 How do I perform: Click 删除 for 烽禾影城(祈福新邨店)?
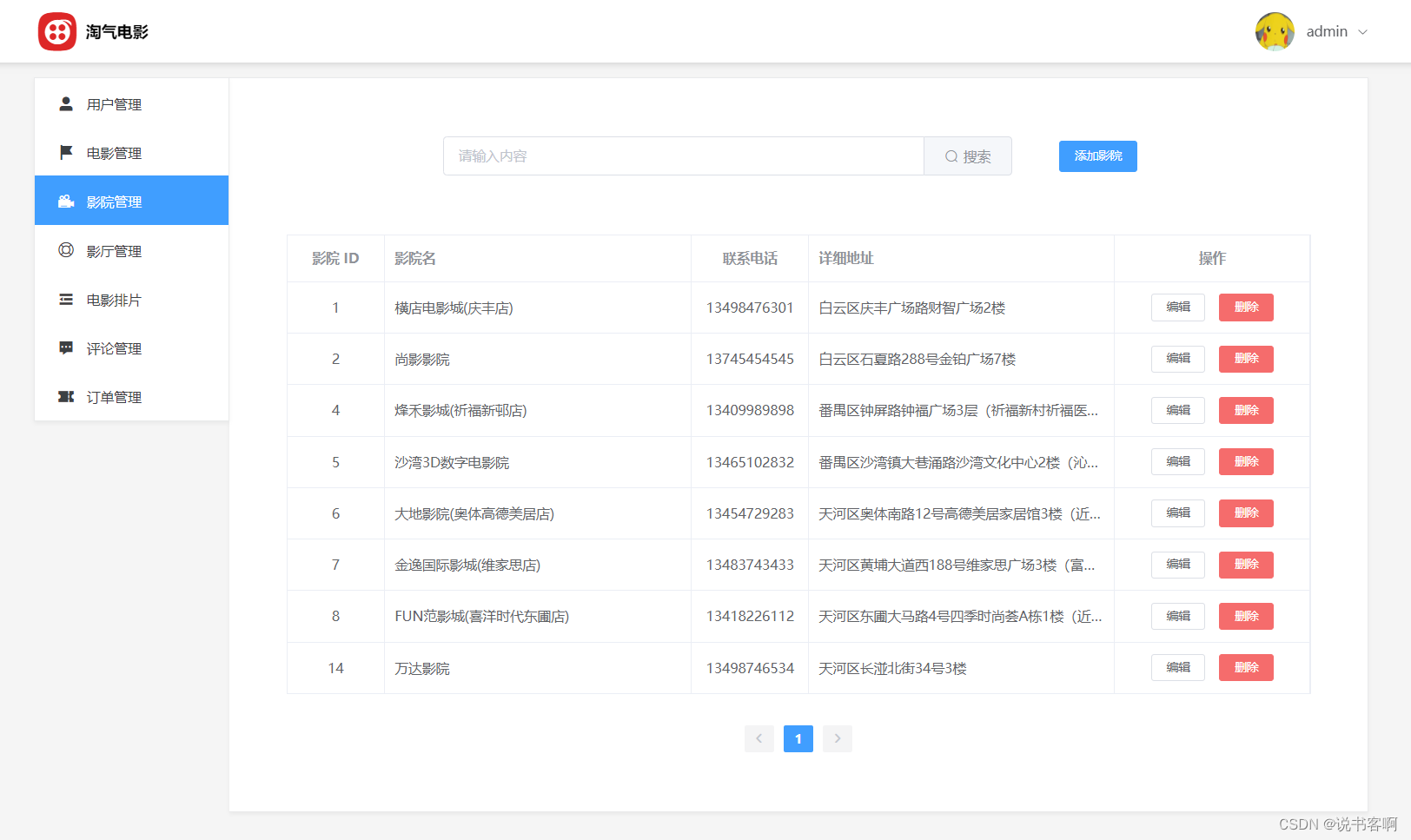pyautogui.click(x=1246, y=410)
